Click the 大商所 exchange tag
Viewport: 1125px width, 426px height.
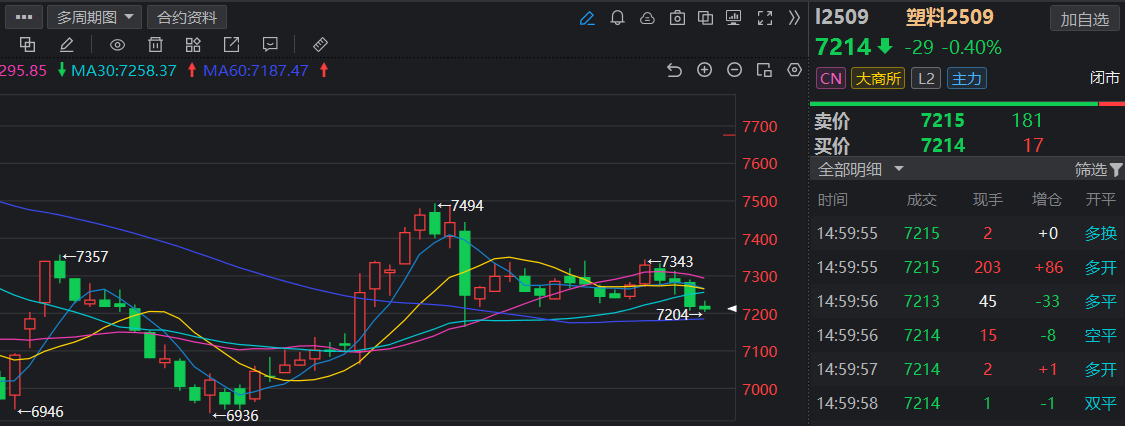click(x=877, y=78)
